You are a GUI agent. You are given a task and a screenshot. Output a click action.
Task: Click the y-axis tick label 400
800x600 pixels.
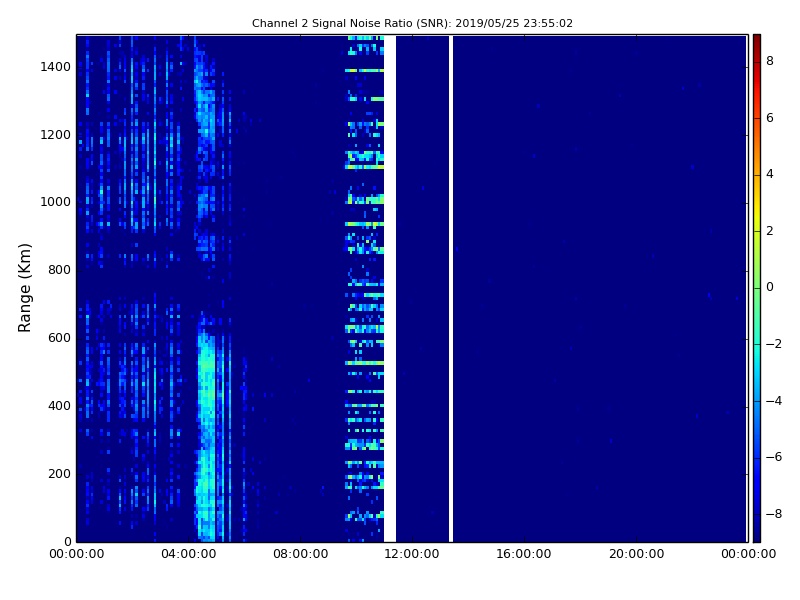click(x=59, y=406)
